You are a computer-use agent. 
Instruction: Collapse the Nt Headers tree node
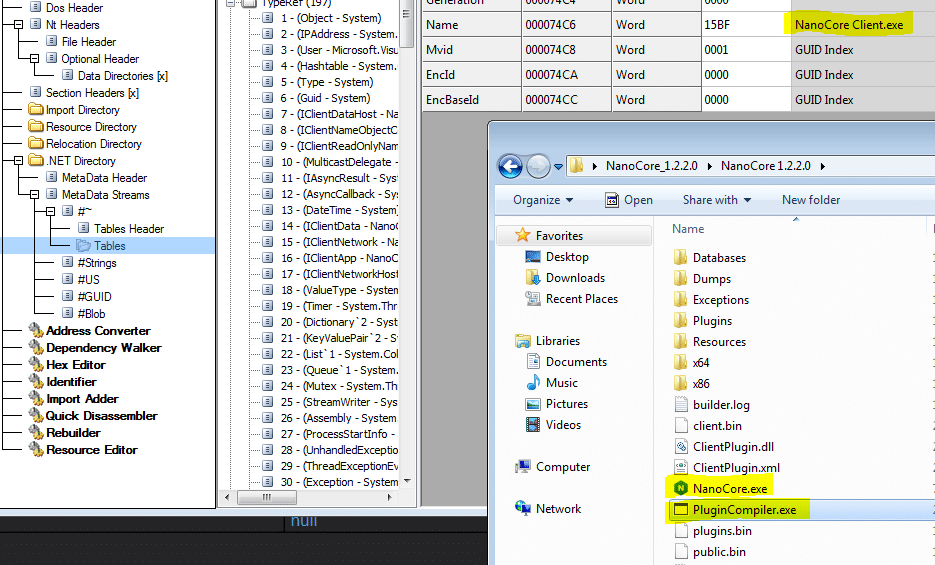(18, 25)
